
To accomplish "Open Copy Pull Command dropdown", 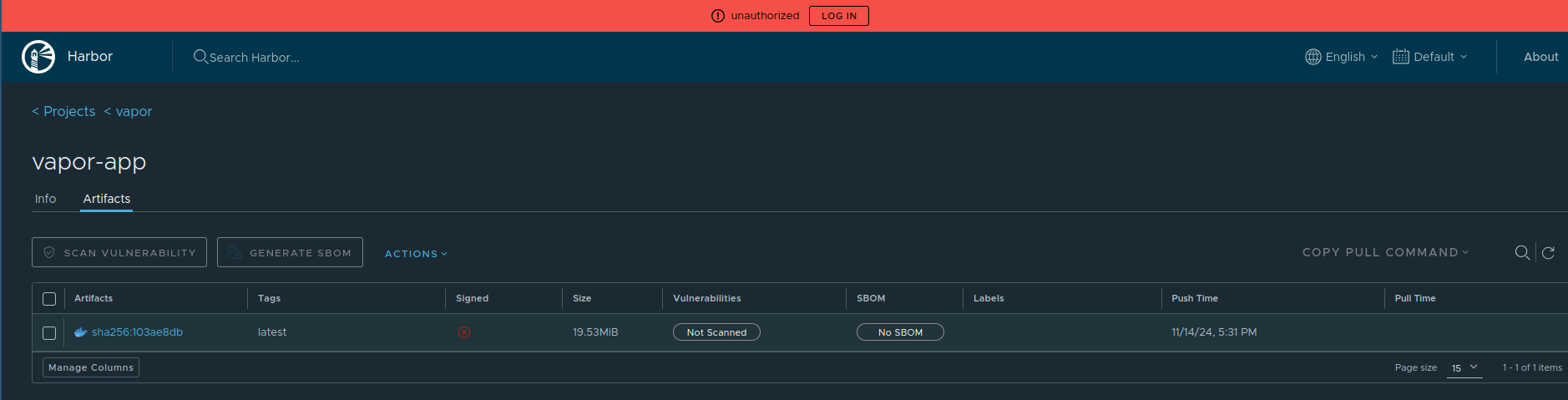I will pyautogui.click(x=1385, y=252).
